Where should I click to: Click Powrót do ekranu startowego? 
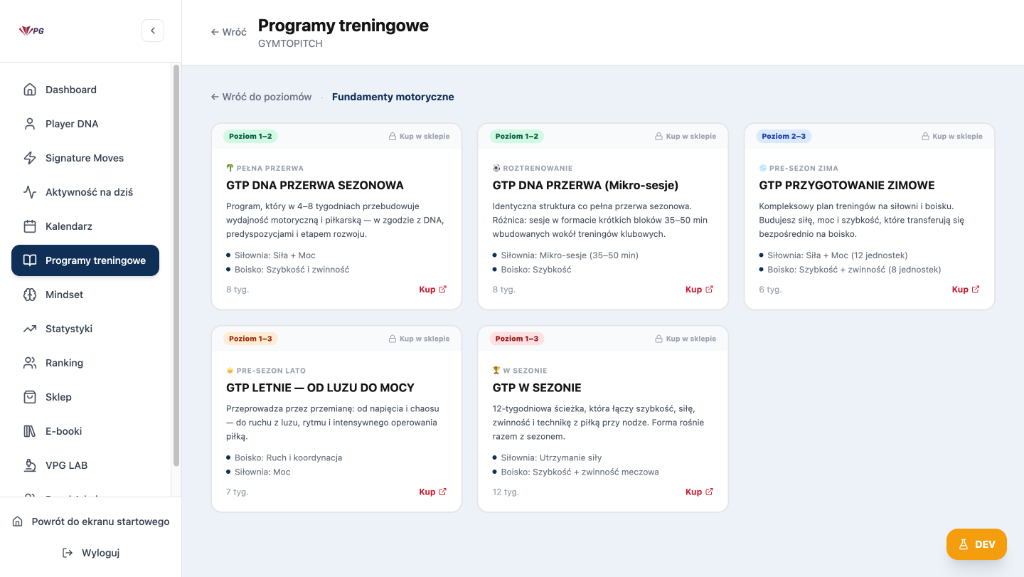pyautogui.click(x=91, y=522)
